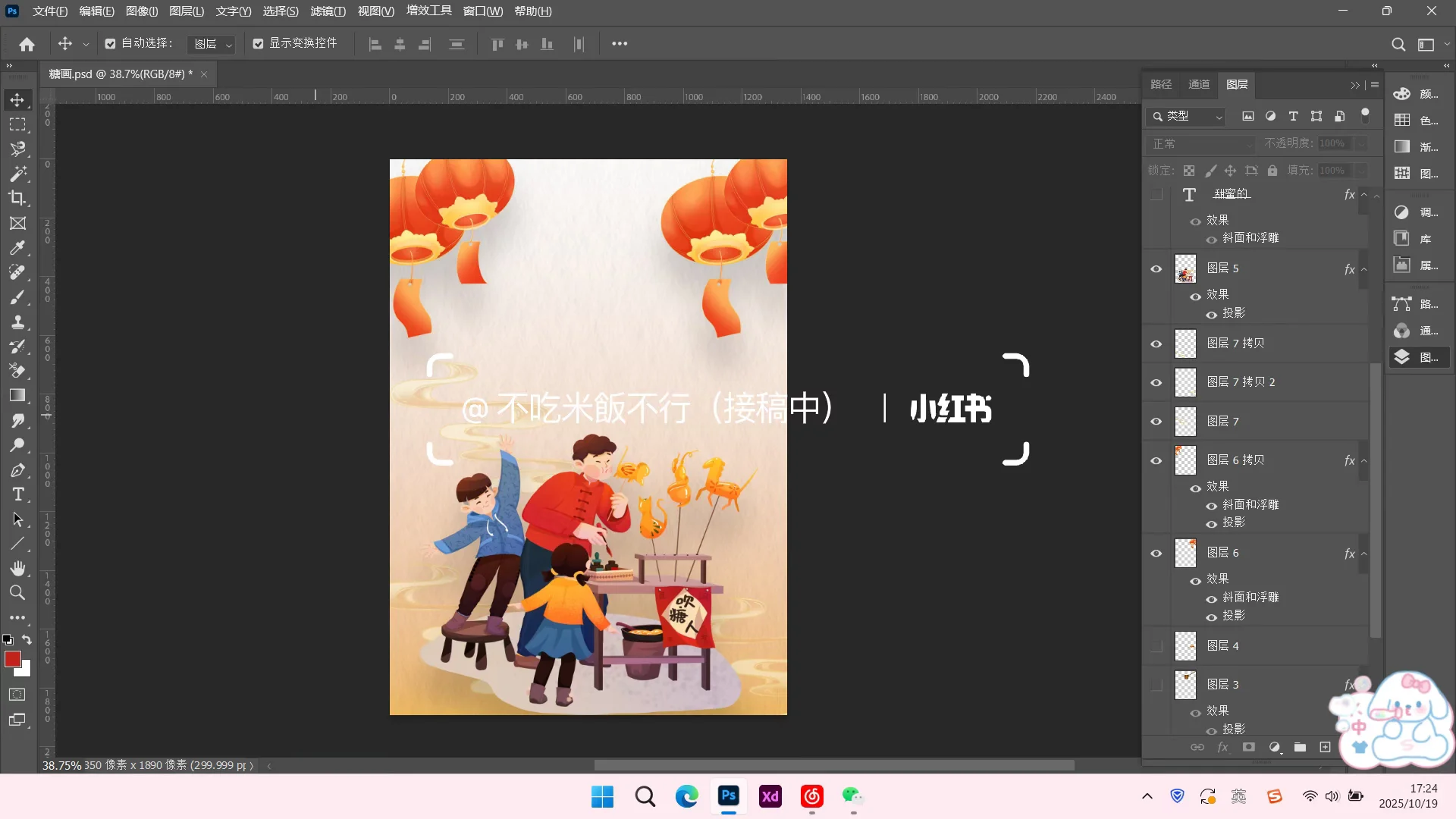
Task: Click the red foreground color swatch
Action: pos(13,659)
